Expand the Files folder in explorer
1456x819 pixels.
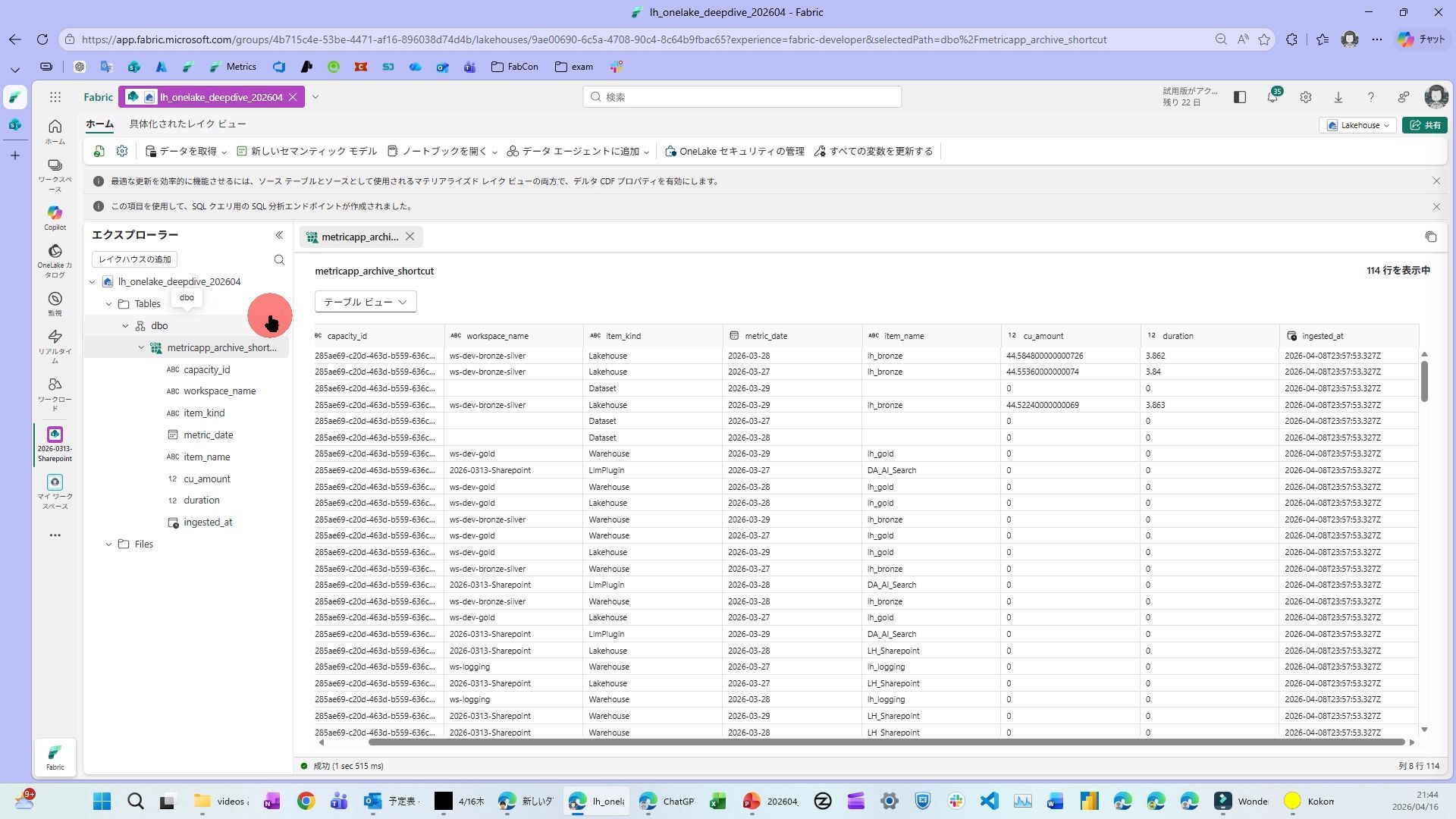pos(108,544)
